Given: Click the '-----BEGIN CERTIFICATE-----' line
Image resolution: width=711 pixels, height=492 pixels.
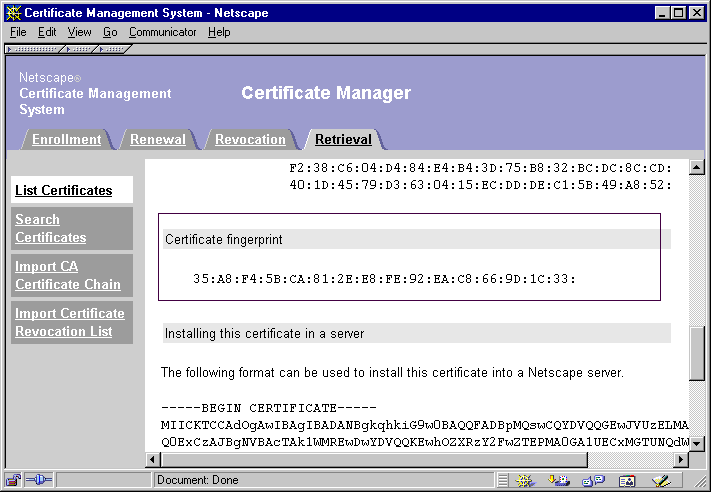Looking at the screenshot, I should [268, 408].
